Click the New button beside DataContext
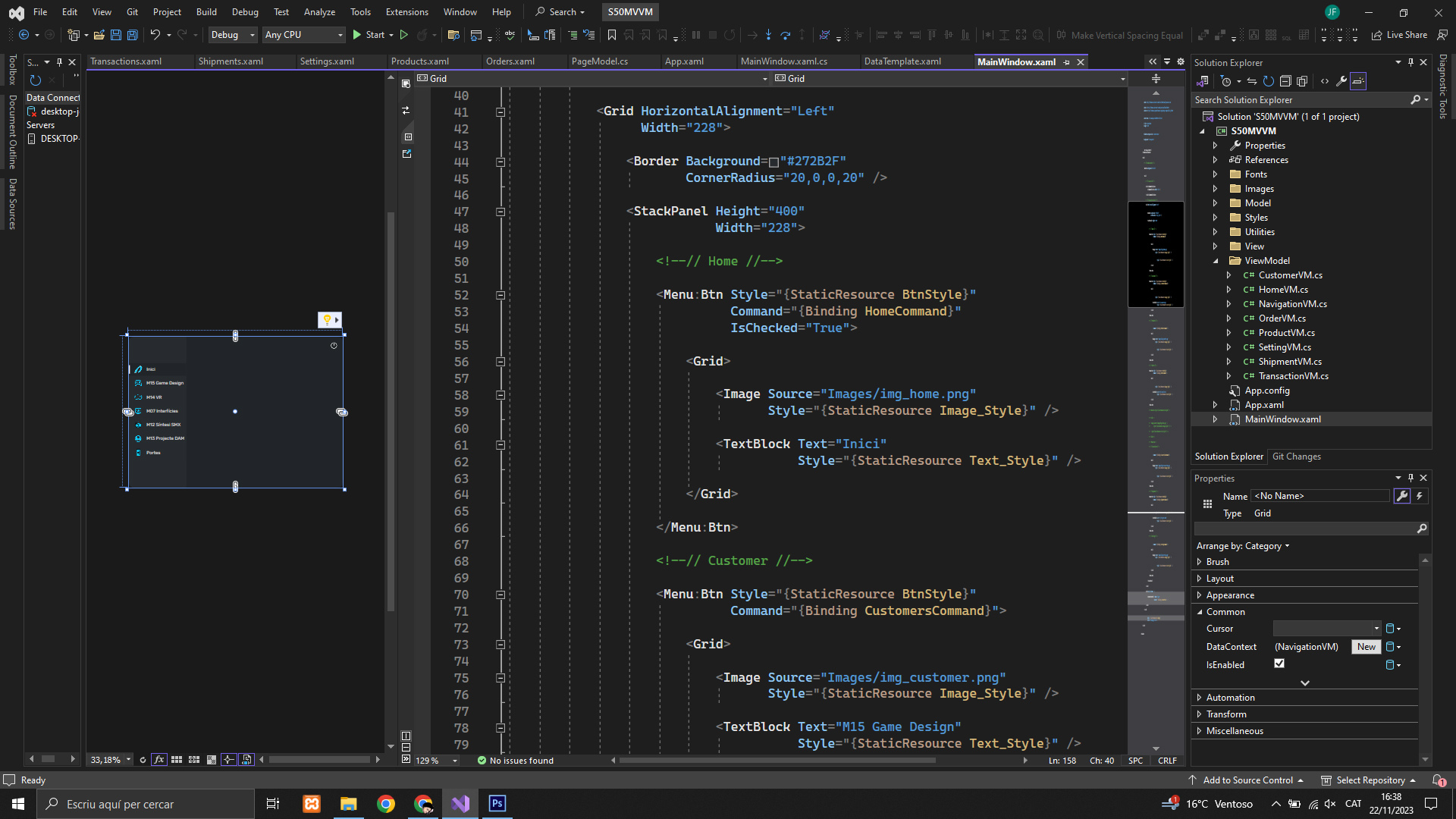The width and height of the screenshot is (1456, 819). [1366, 647]
